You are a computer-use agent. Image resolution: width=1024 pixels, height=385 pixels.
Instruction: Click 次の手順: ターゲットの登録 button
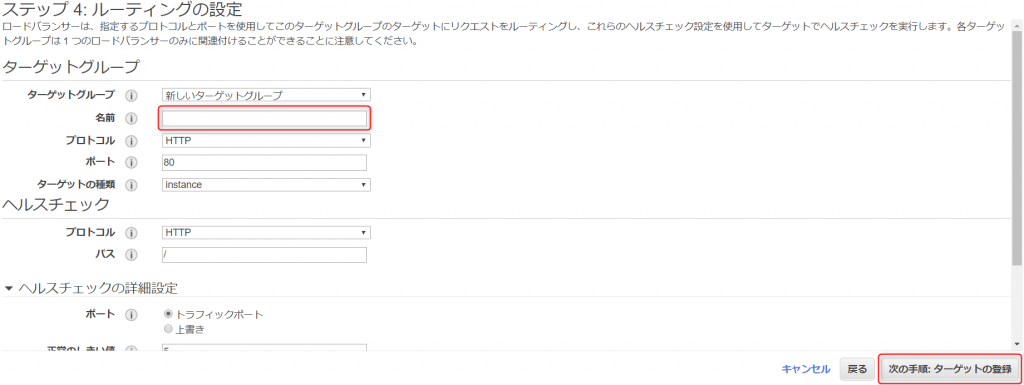click(x=950, y=369)
